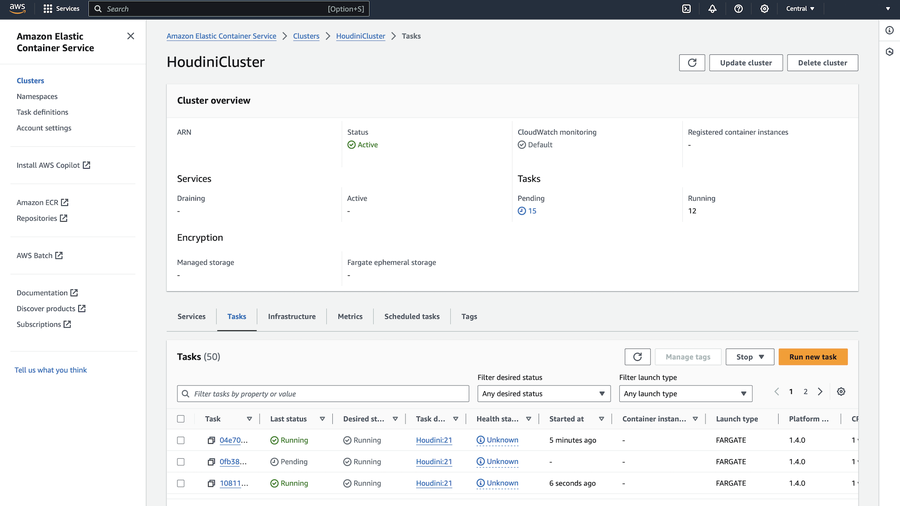Open the Central region dropdown

[800, 9]
